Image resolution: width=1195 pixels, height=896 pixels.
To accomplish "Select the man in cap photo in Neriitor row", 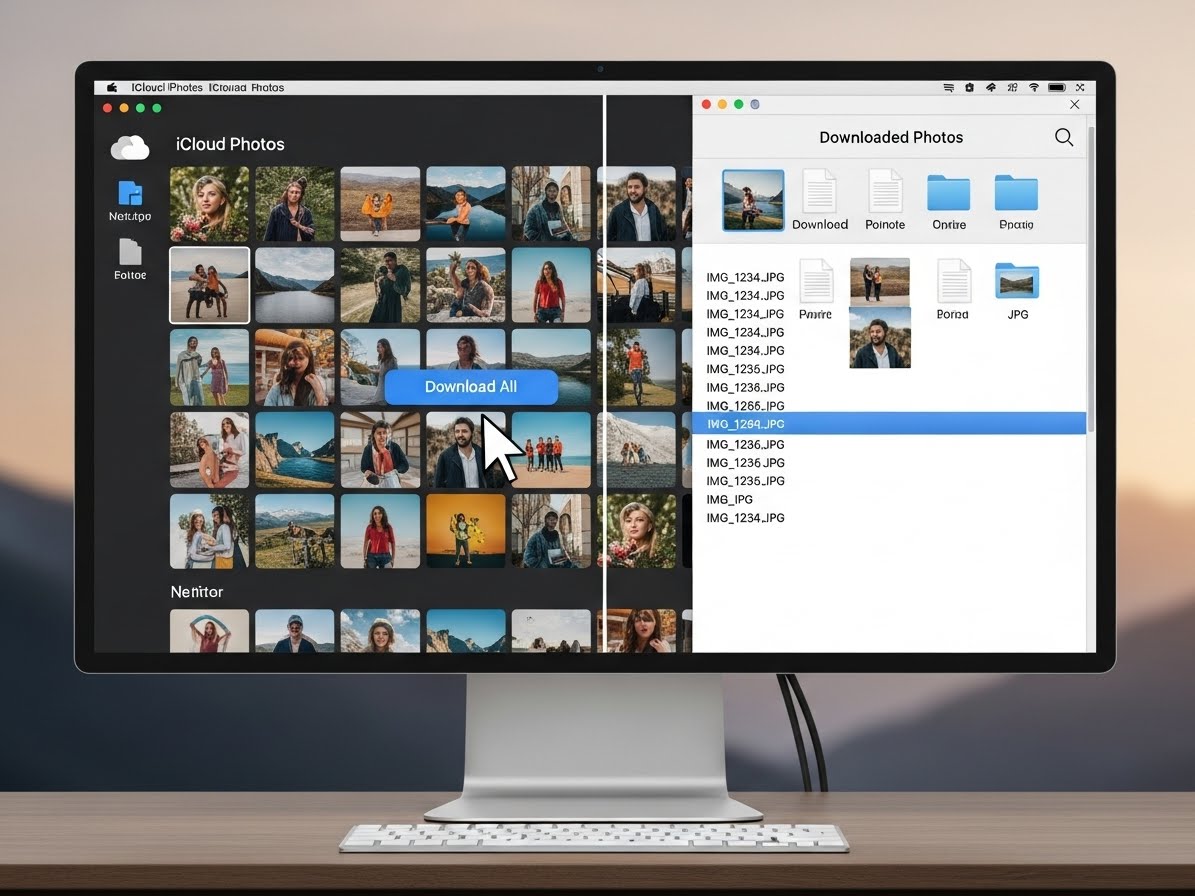I will (295, 631).
